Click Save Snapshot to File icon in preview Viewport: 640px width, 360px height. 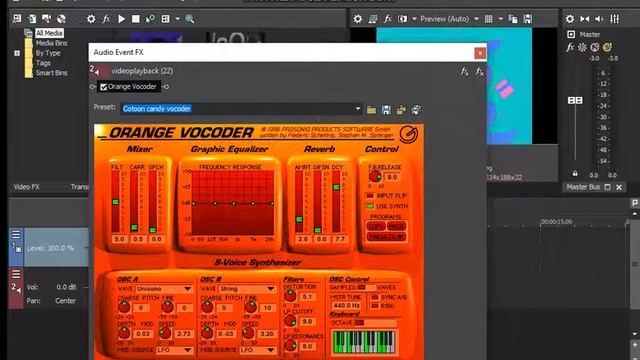click(528, 19)
